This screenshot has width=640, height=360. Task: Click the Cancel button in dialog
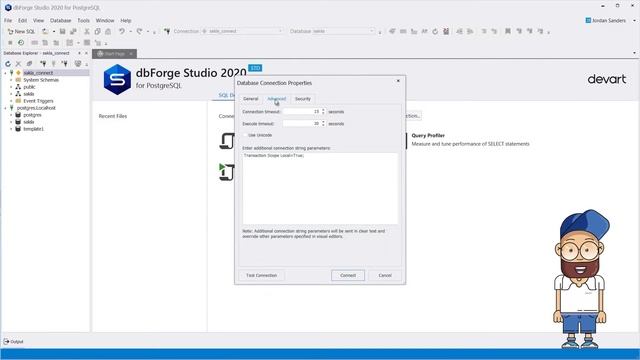tap(385, 276)
